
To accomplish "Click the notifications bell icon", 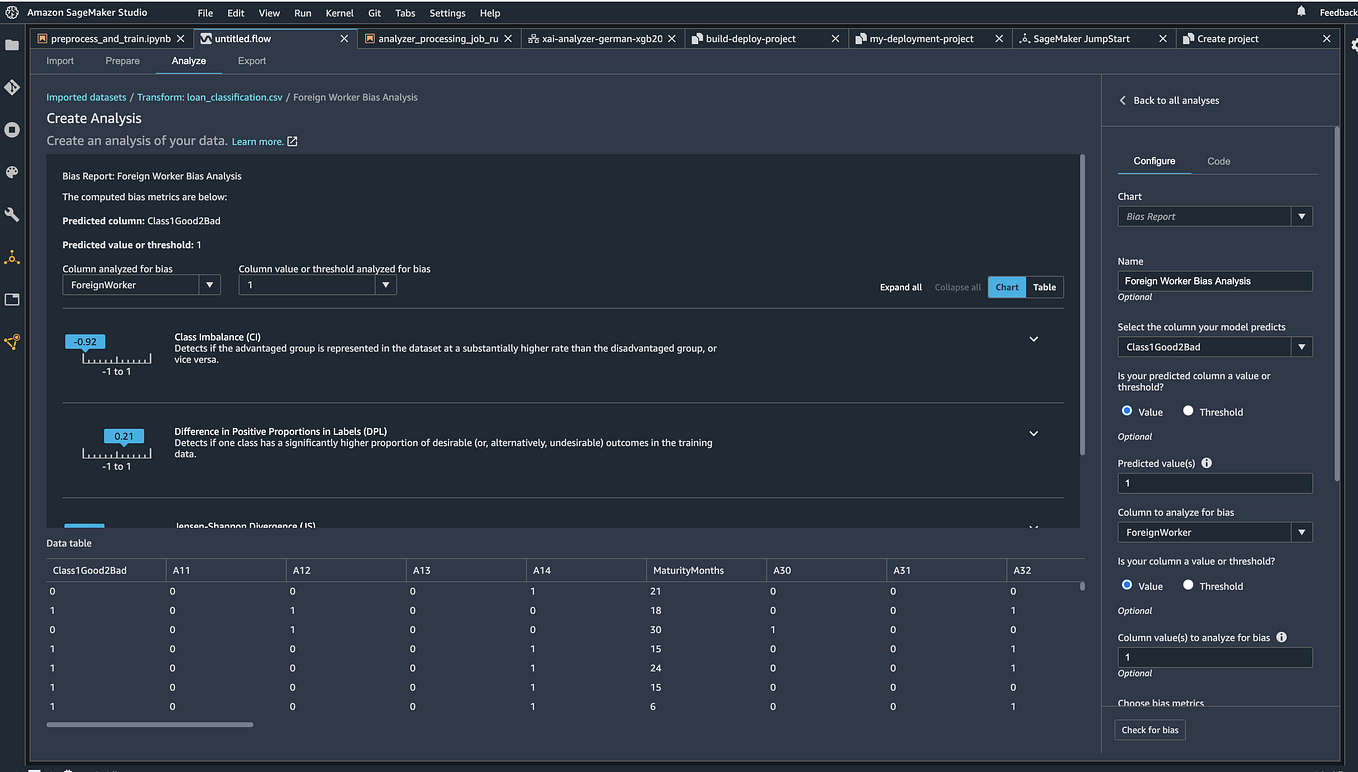I will [1301, 11].
